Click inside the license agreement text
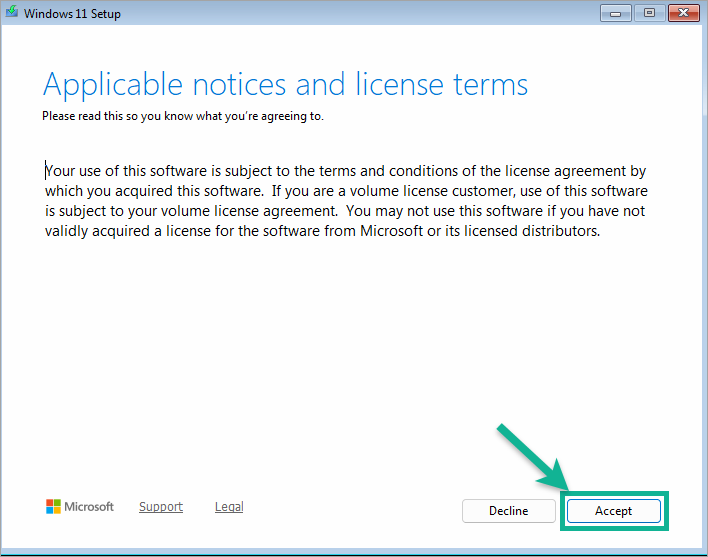708x557 pixels. click(x=346, y=201)
